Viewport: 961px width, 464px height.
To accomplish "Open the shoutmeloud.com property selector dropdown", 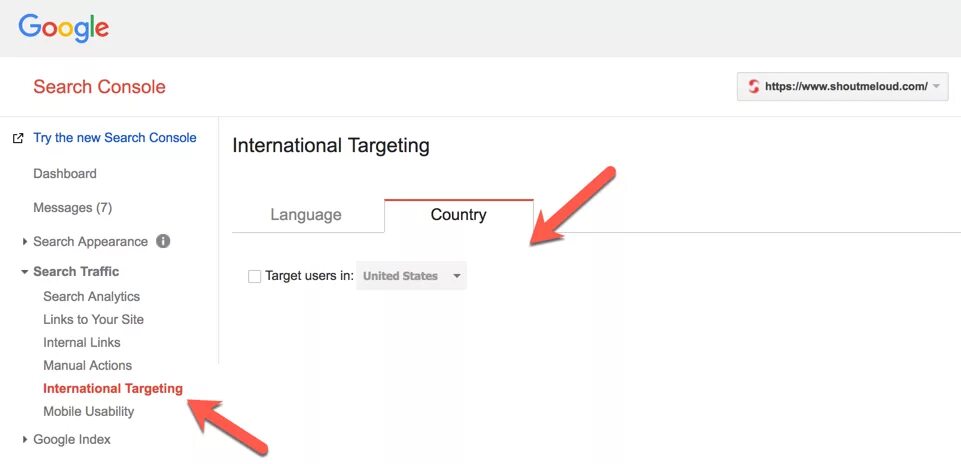I will (842, 86).
